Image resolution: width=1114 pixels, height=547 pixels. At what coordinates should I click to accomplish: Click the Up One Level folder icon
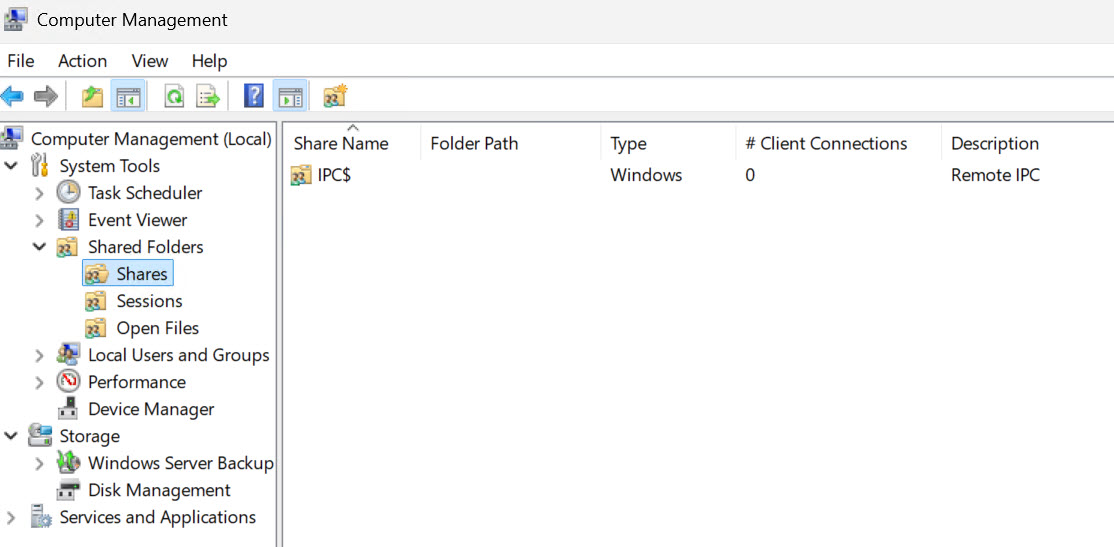coord(92,96)
